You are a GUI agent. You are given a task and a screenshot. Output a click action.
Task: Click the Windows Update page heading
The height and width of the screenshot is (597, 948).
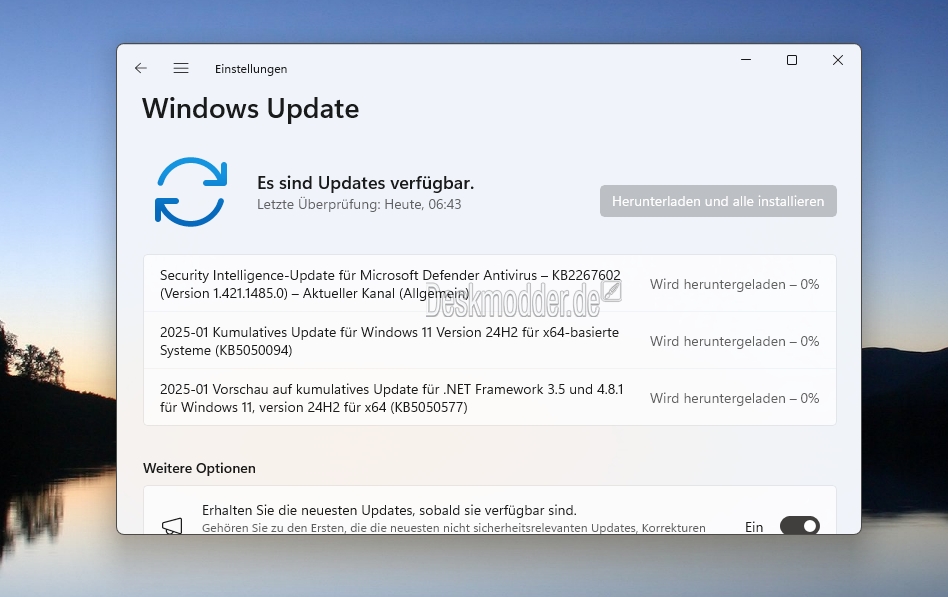pos(250,109)
